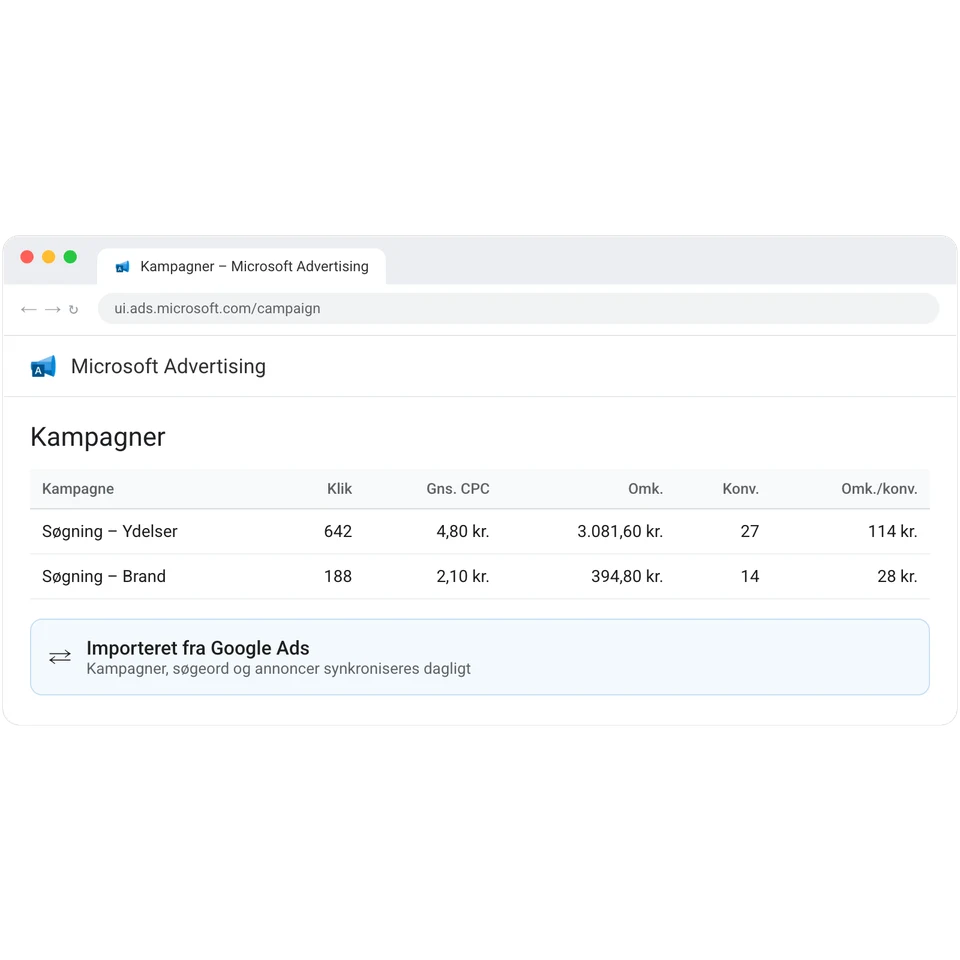Click the Microsoft Advertising megaphone logo in header
The image size is (960, 960).
[43, 367]
